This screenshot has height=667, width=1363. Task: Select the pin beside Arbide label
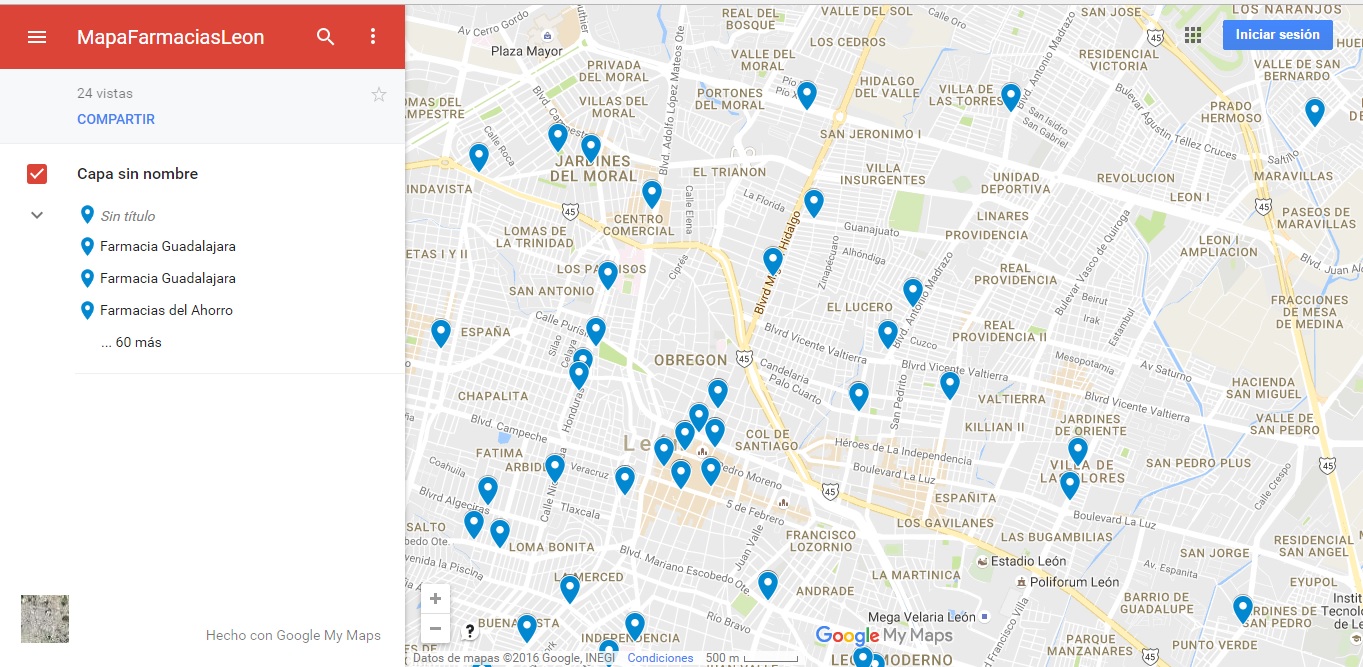(555, 468)
